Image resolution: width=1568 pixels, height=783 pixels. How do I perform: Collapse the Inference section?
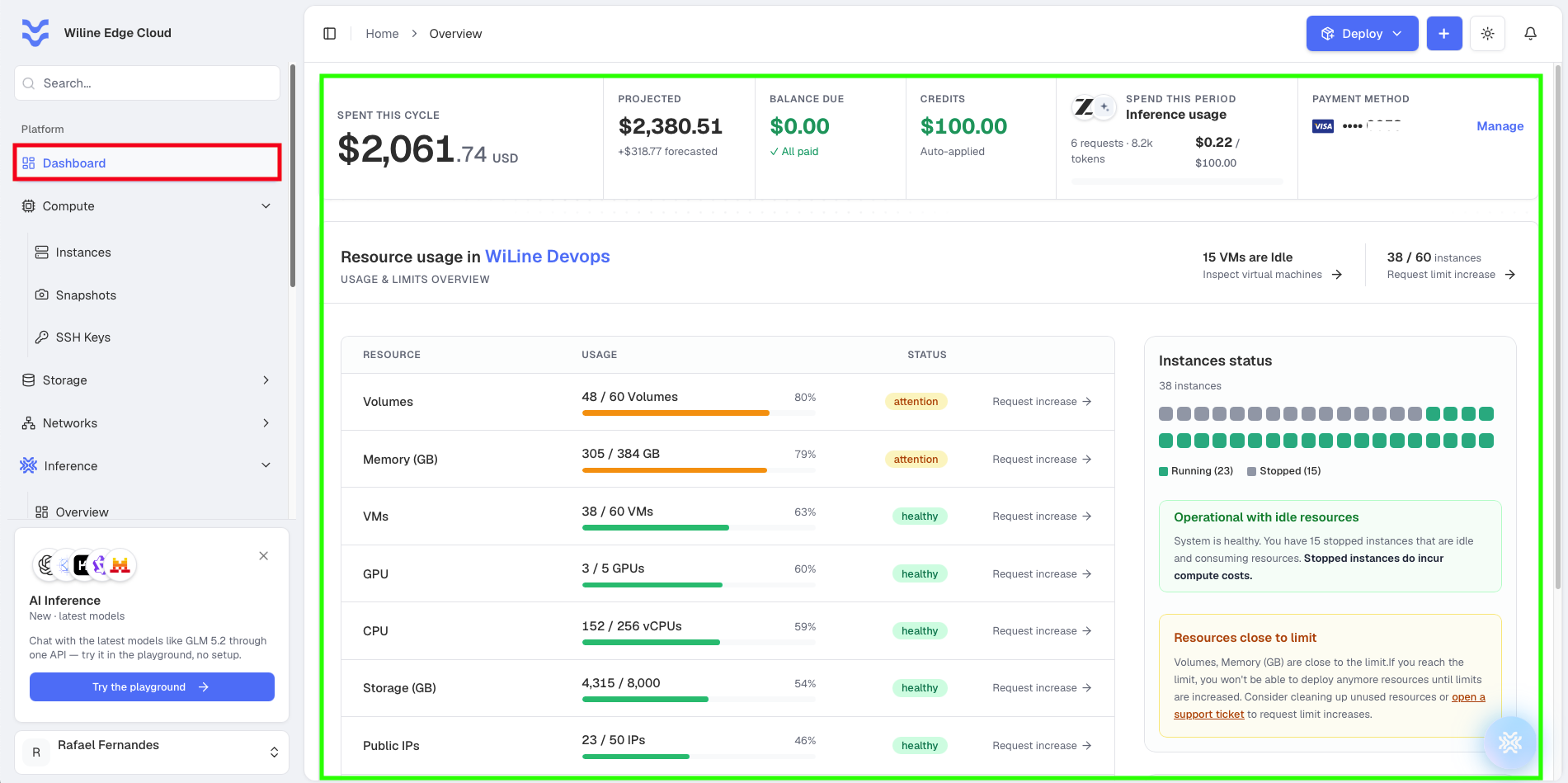(x=148, y=466)
